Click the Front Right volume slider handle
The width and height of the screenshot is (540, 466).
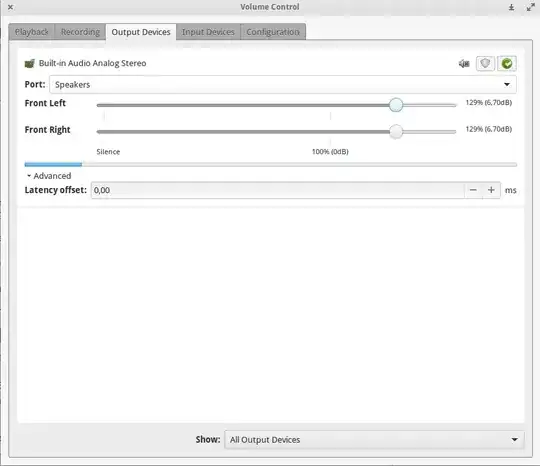click(396, 131)
